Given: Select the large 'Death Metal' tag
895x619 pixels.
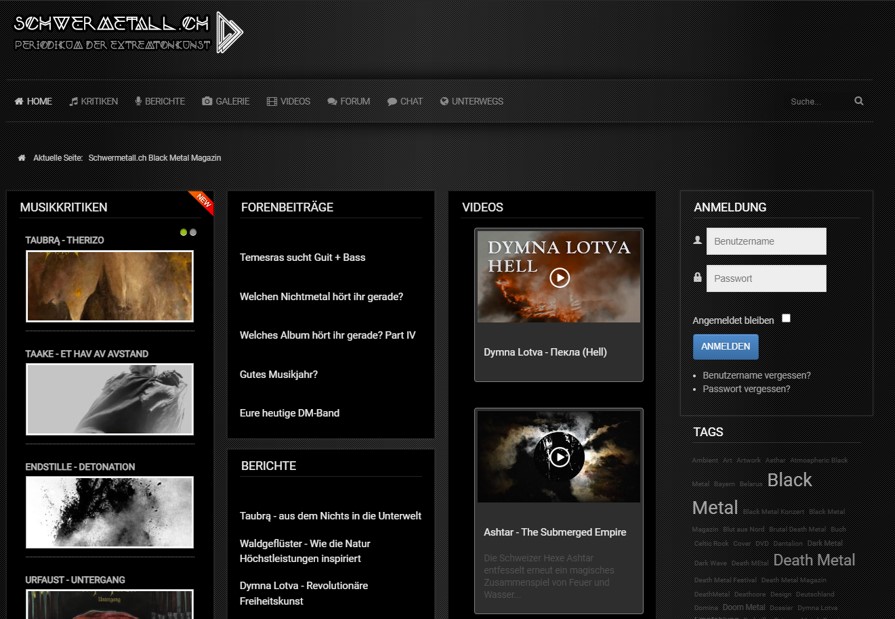Looking at the screenshot, I should 814,560.
